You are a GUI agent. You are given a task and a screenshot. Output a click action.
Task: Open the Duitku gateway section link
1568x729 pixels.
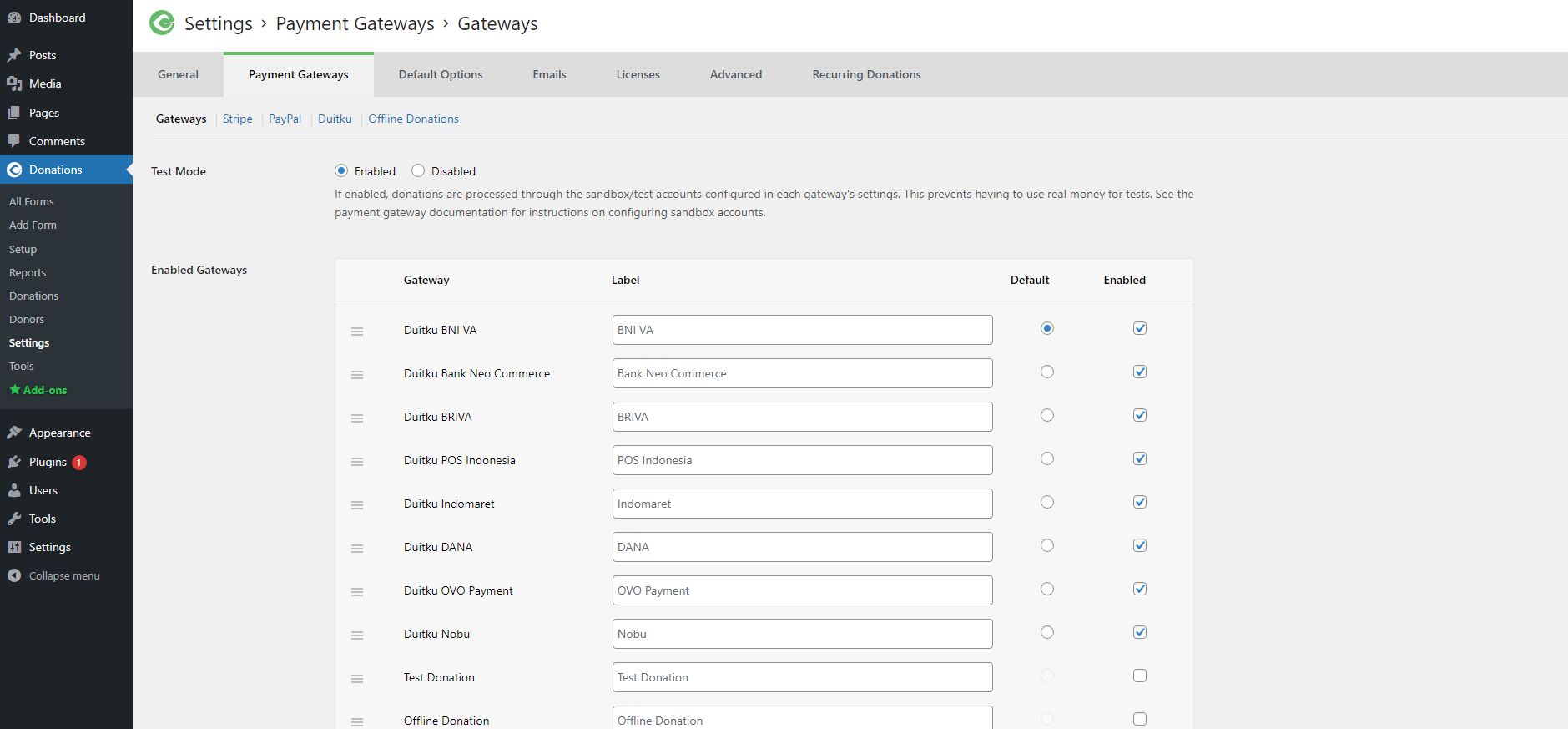335,119
